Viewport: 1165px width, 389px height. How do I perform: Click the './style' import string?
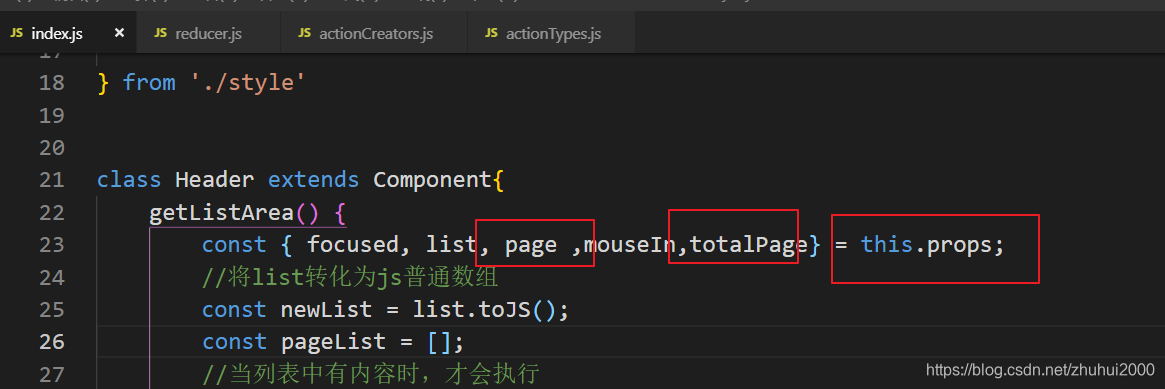click(248, 82)
